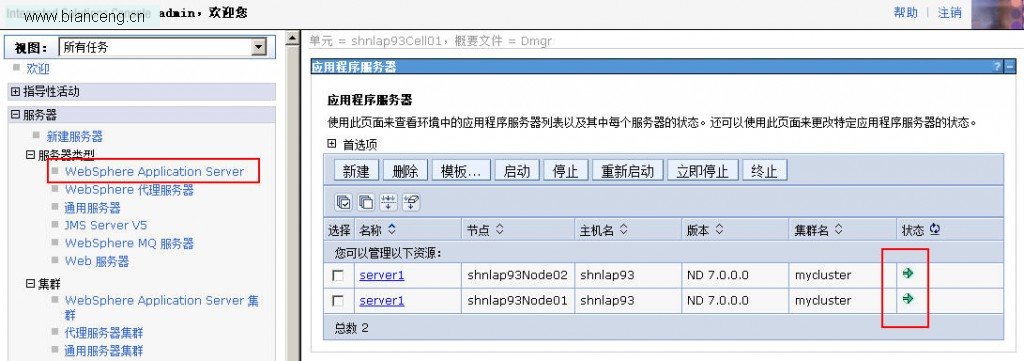Open Web 服务器 tree item
This screenshot has width=1024, height=361.
pos(97,261)
